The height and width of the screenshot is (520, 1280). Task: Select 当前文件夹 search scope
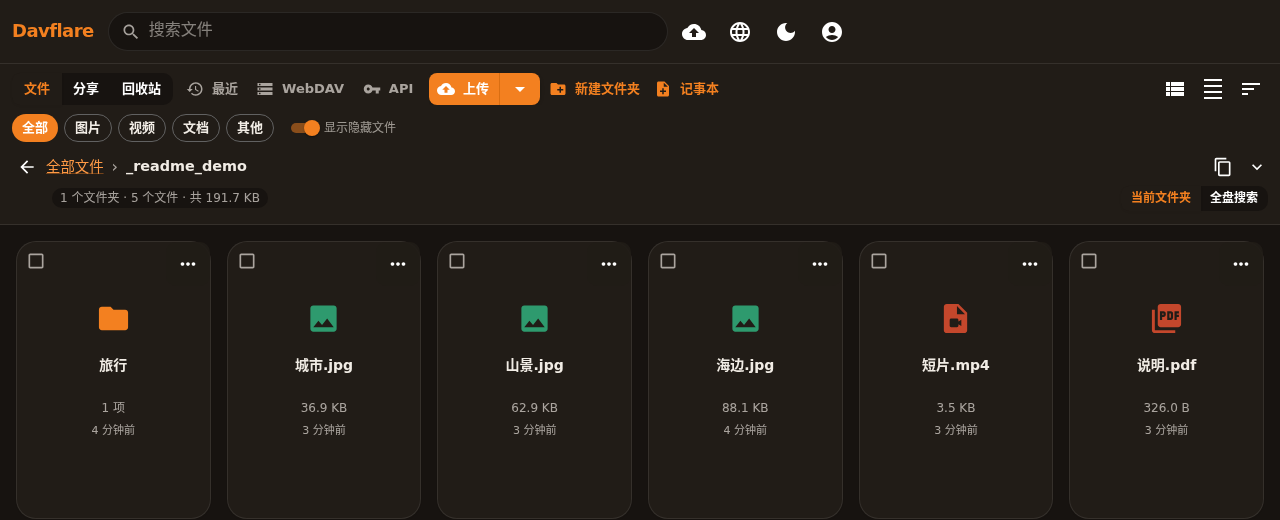point(1161,198)
